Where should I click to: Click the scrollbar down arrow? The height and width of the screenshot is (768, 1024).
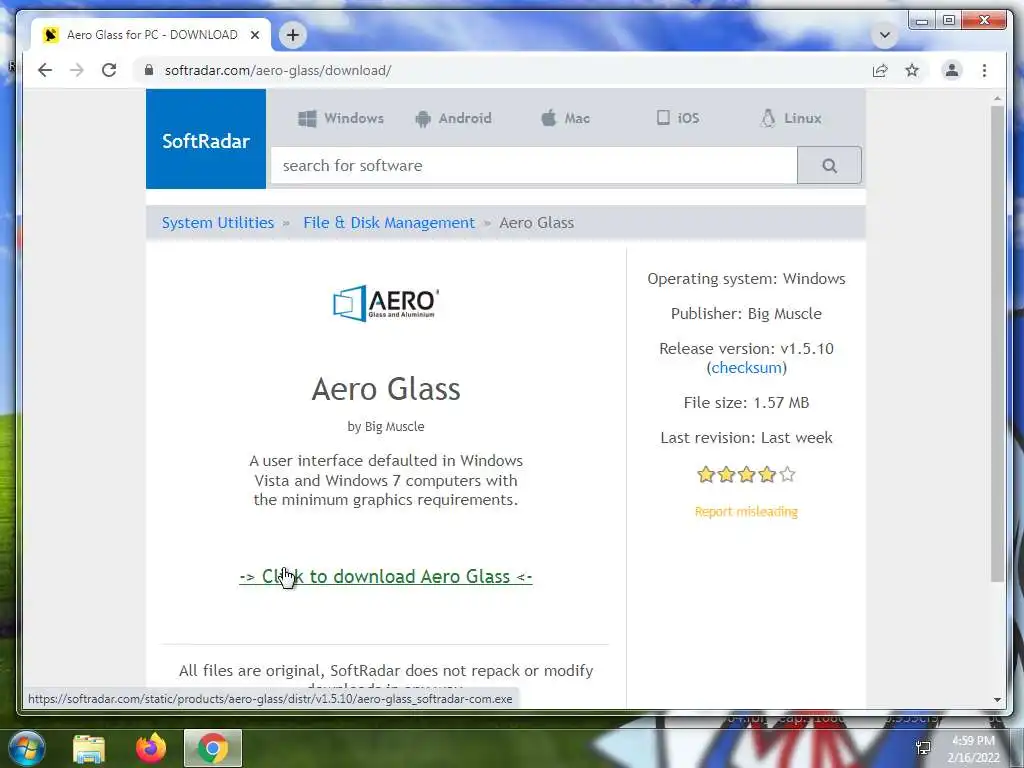pyautogui.click(x=997, y=699)
